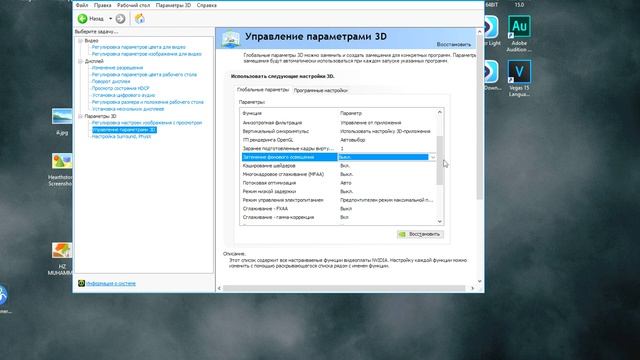
Task: Open the Adobe Audition desktop shortcut
Action: pos(519,33)
